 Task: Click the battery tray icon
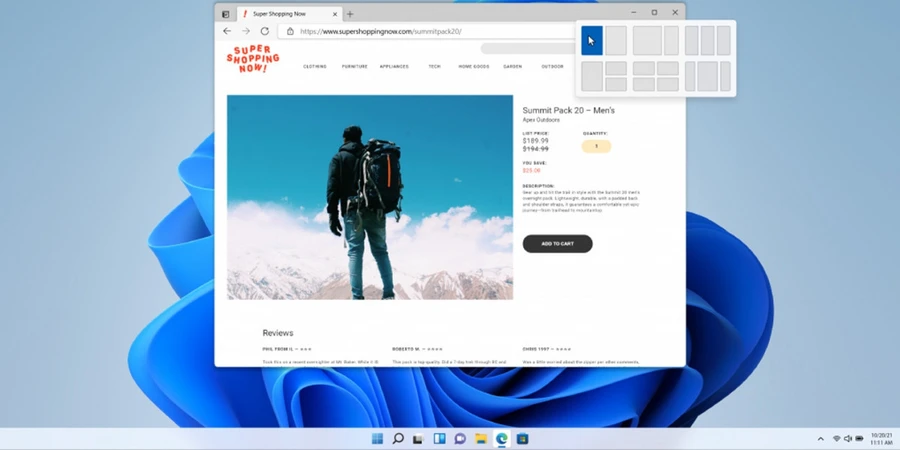(859, 439)
